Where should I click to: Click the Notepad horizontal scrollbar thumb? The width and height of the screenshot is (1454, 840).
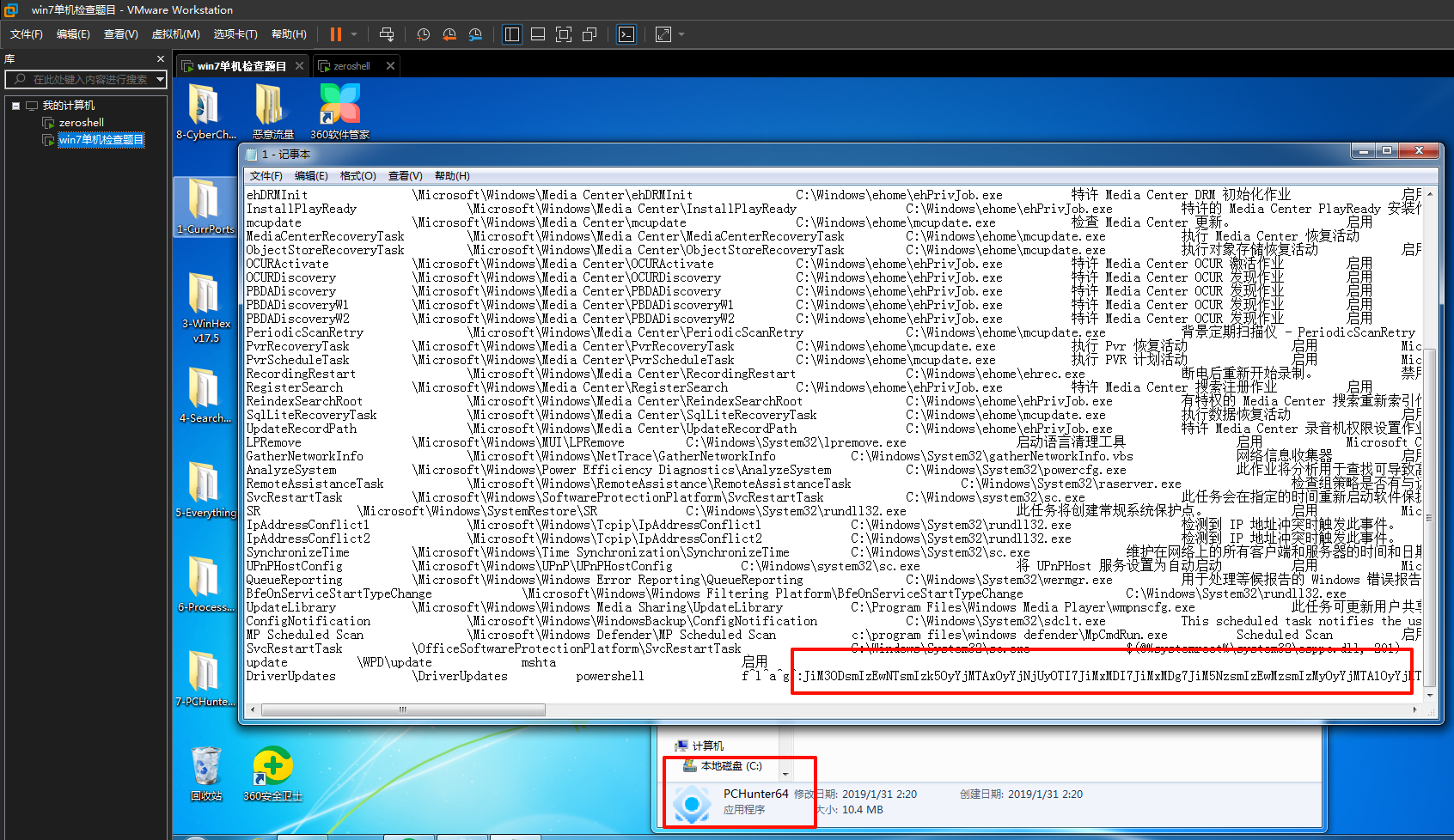click(403, 709)
